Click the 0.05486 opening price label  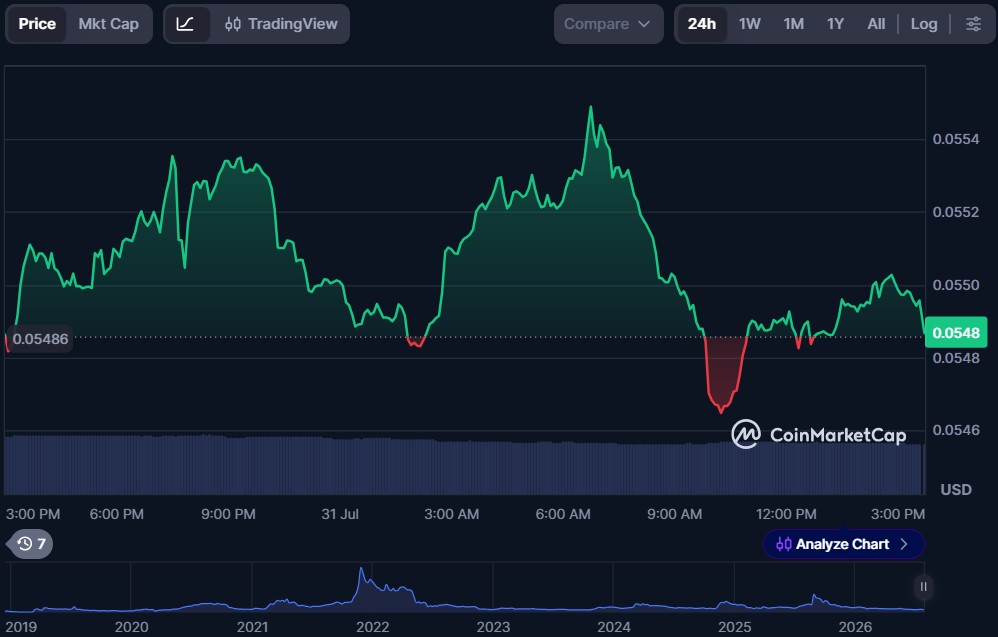pyautogui.click(x=40, y=339)
